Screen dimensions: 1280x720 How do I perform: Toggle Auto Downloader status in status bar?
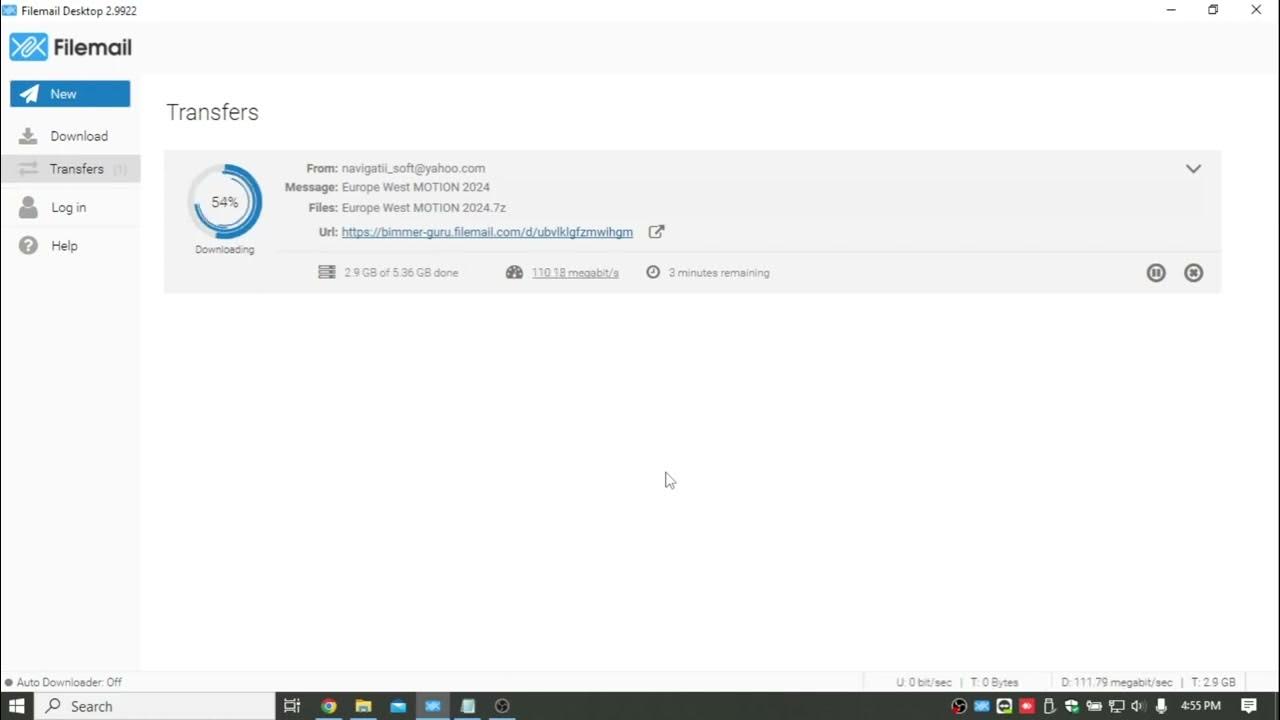[63, 682]
